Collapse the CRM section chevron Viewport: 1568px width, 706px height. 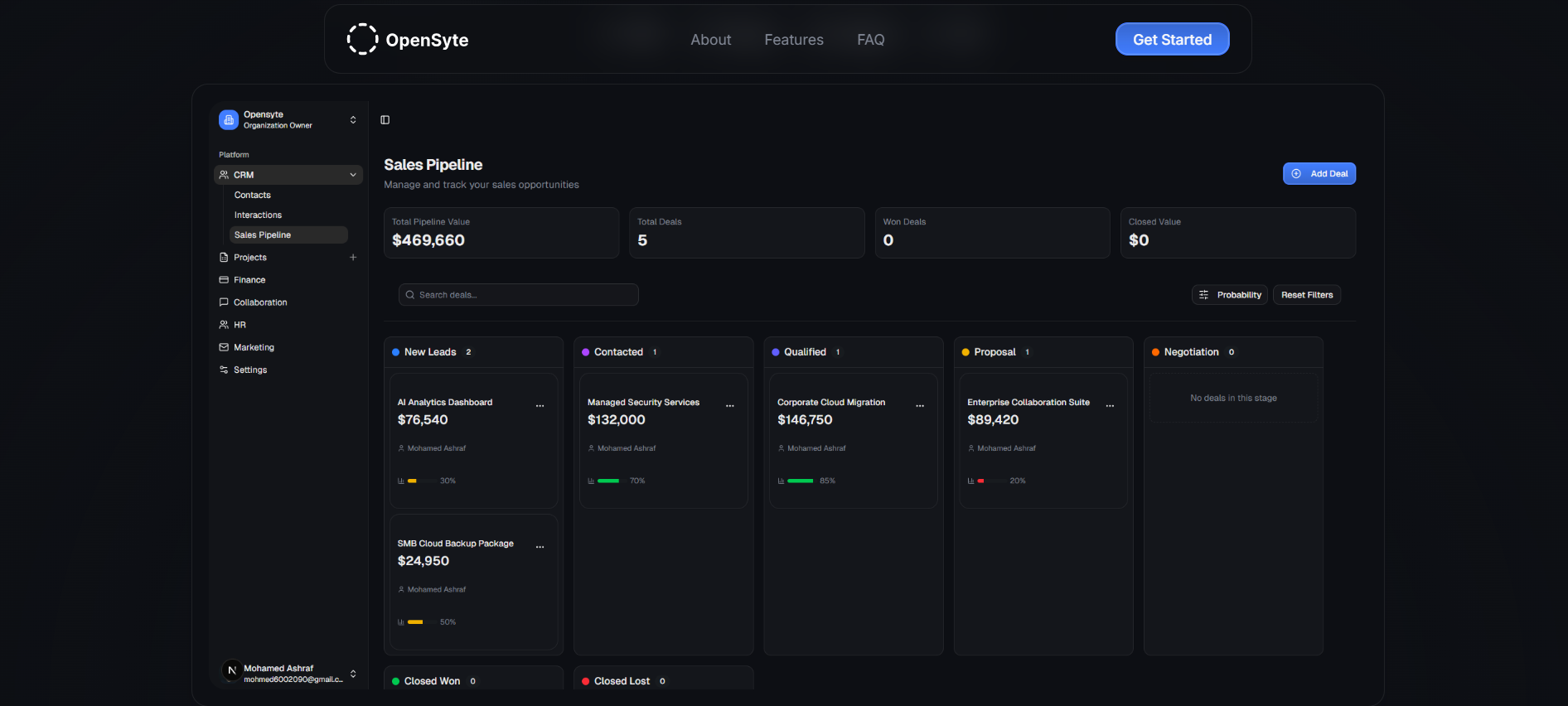pos(353,175)
